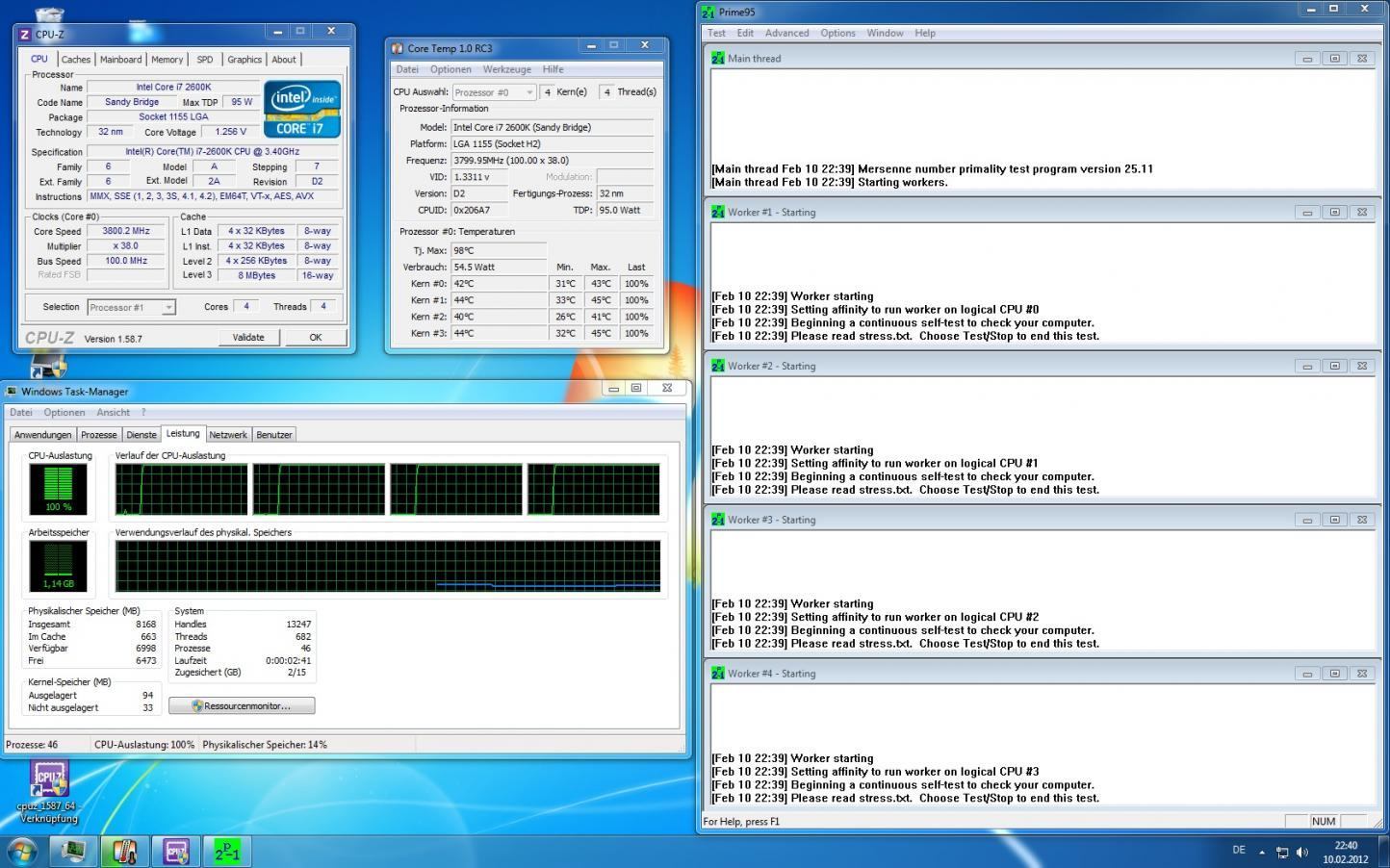Switch to the Prozesse tab in Task-Manager
Screen dimensions: 1390x868
tap(99, 435)
